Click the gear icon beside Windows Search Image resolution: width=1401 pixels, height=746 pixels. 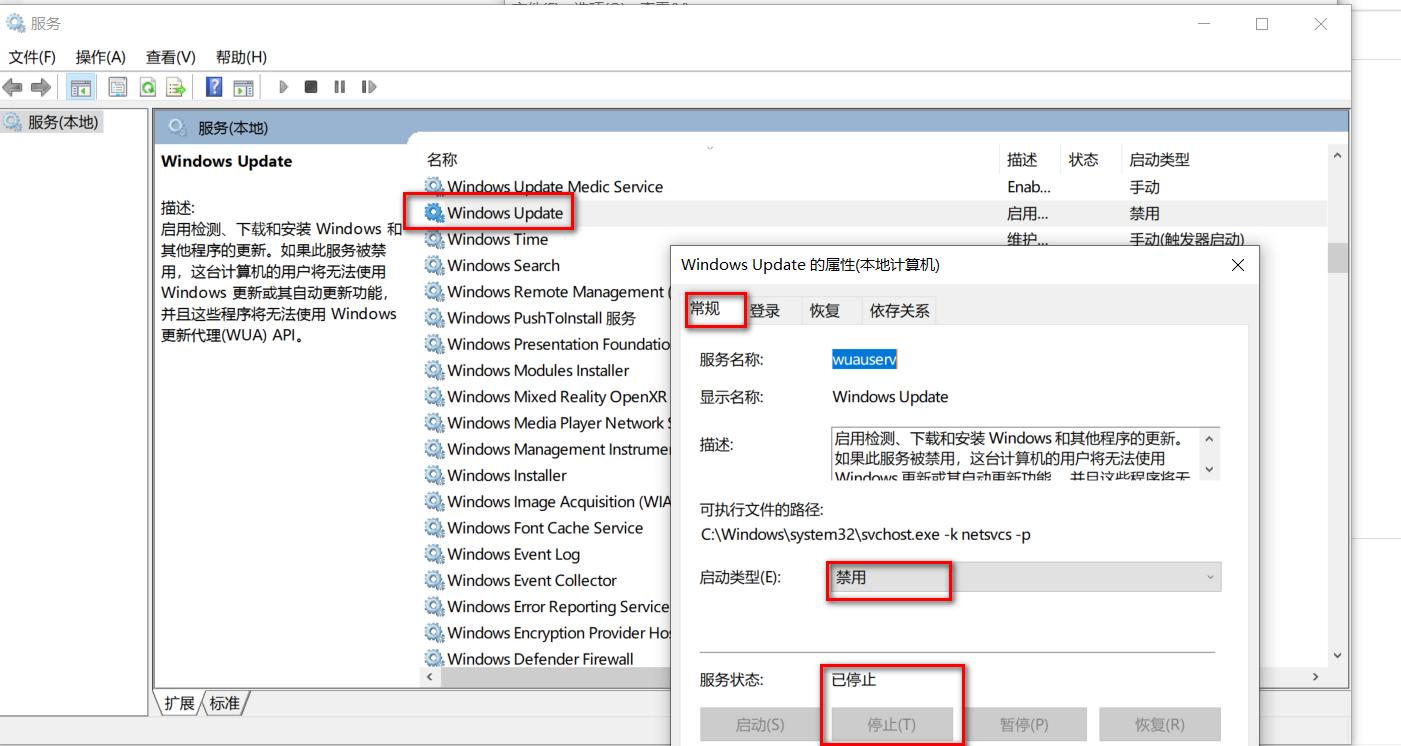click(x=434, y=265)
